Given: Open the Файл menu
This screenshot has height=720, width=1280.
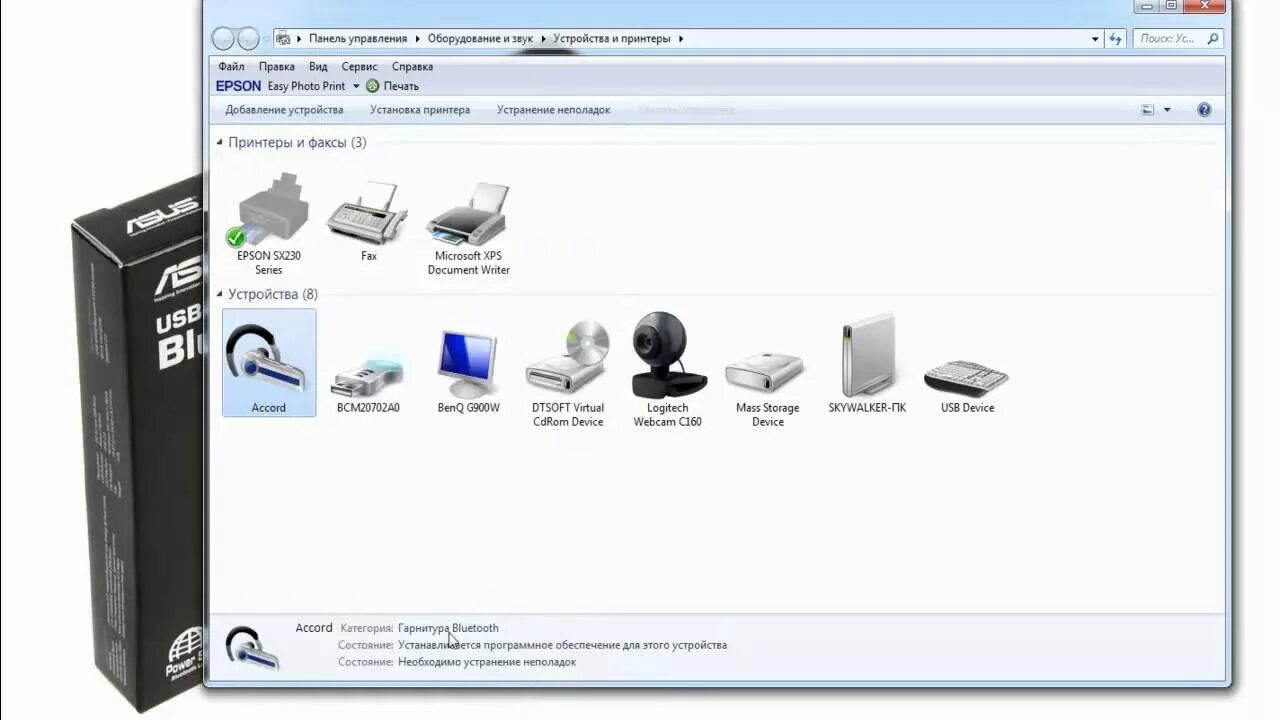Looking at the screenshot, I should point(231,67).
